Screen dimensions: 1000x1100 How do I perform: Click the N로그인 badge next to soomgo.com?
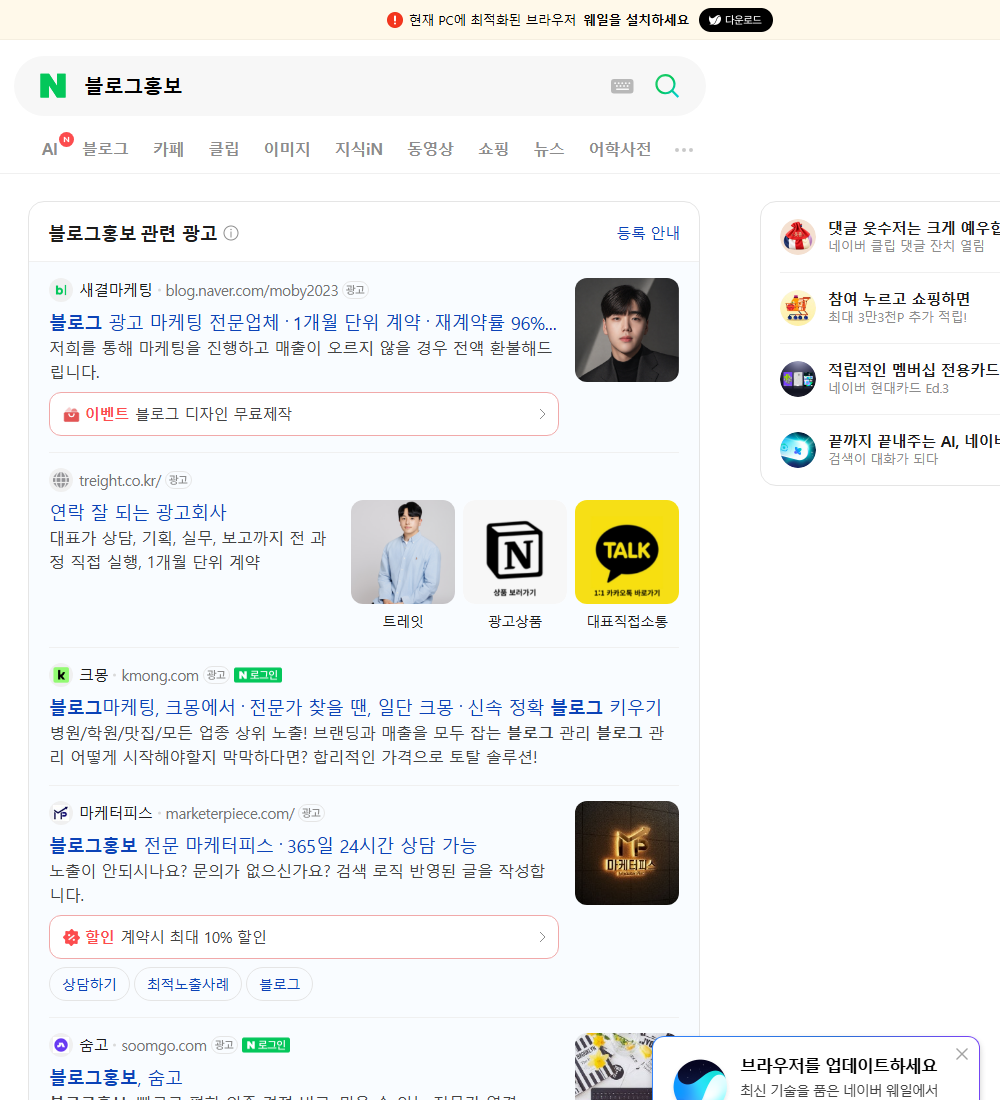point(266,1045)
